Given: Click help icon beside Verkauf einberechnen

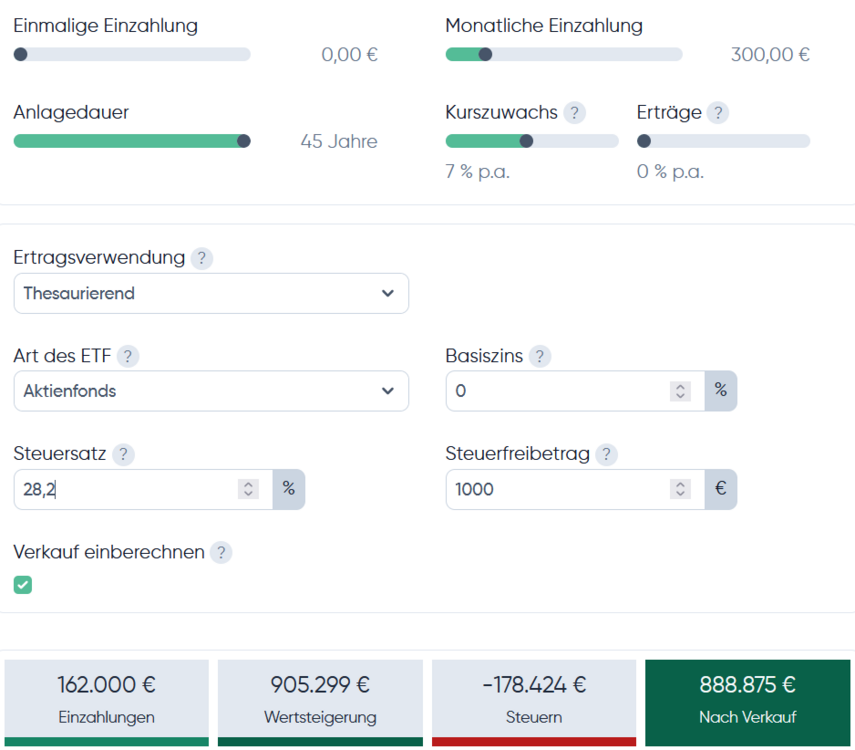Looking at the screenshot, I should (221, 552).
